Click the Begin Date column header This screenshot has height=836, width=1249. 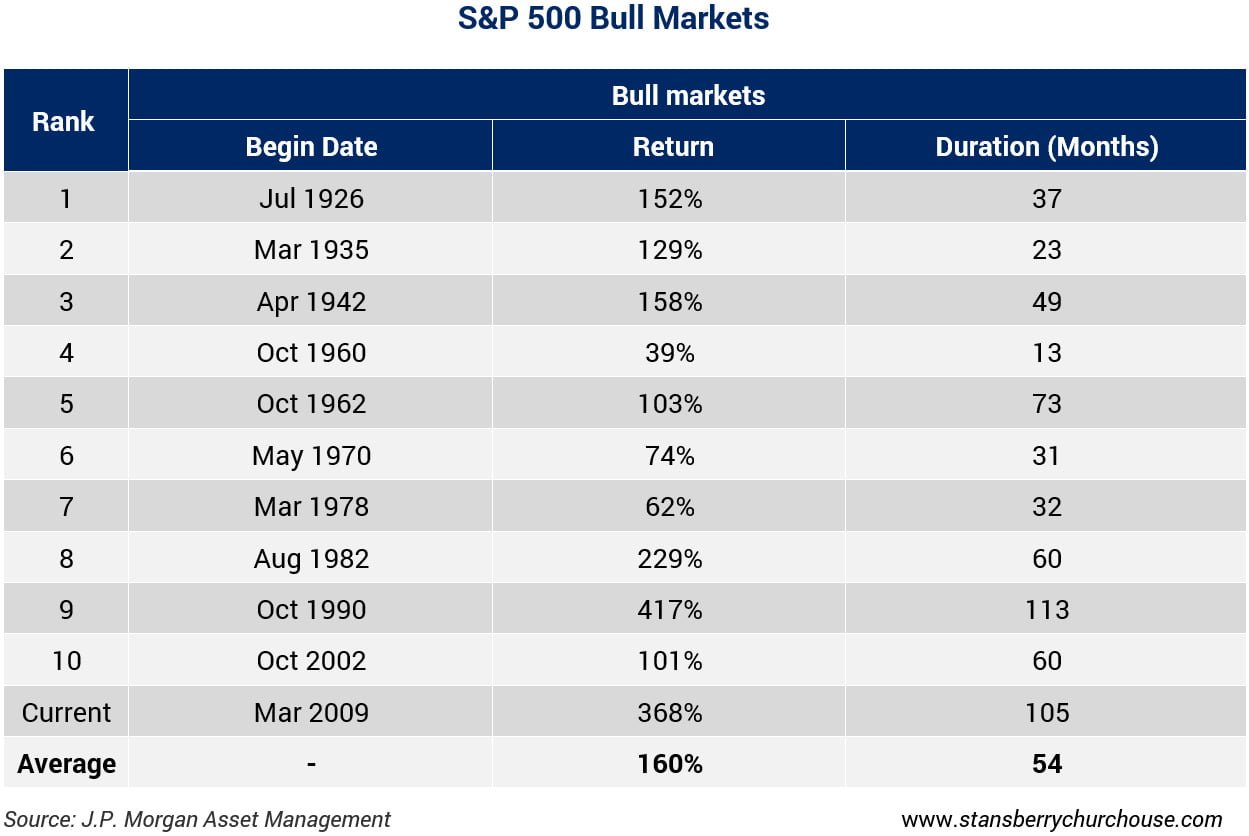[x=311, y=147]
